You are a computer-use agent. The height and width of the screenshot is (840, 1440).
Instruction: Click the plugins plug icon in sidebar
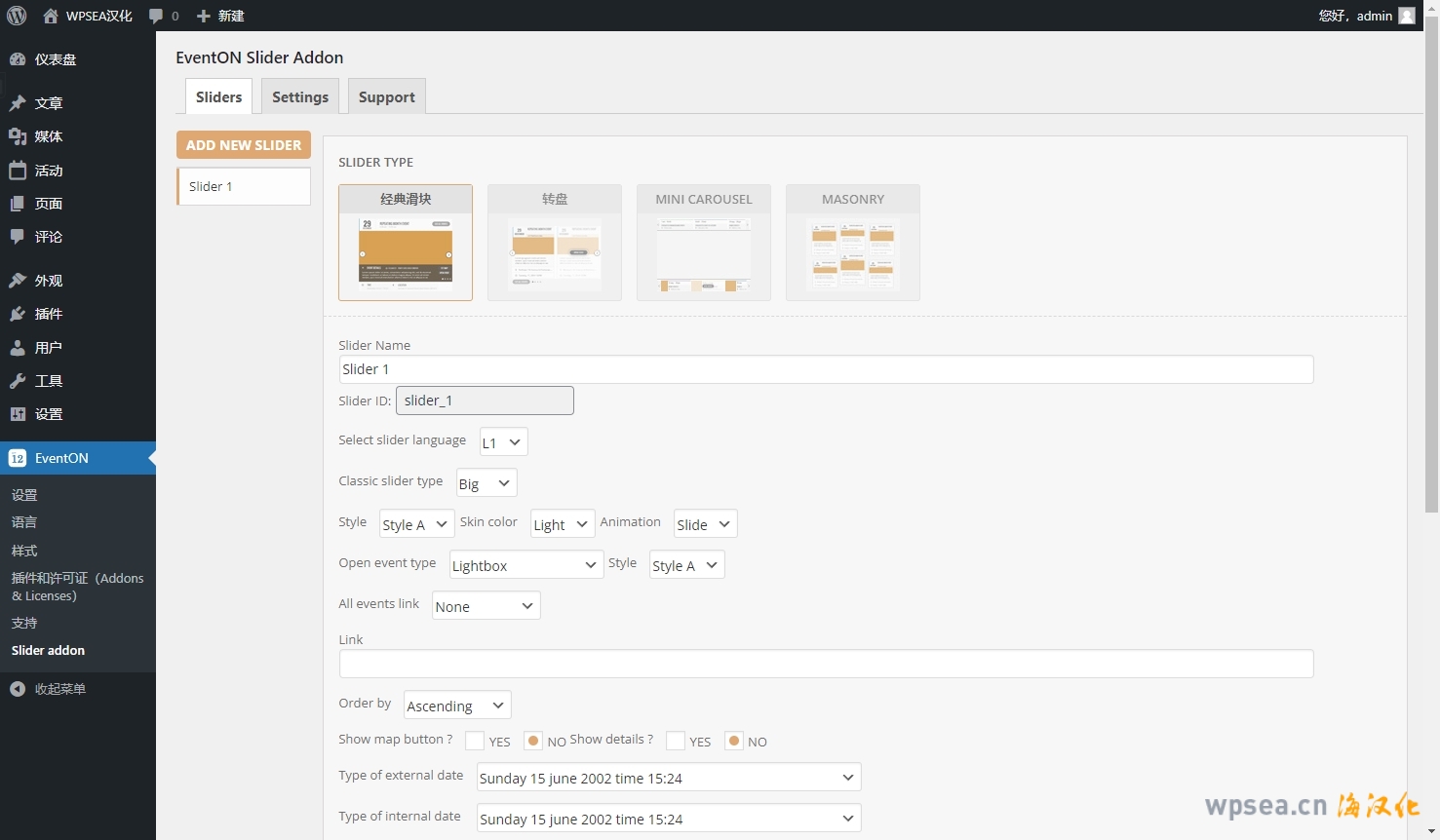tap(18, 314)
